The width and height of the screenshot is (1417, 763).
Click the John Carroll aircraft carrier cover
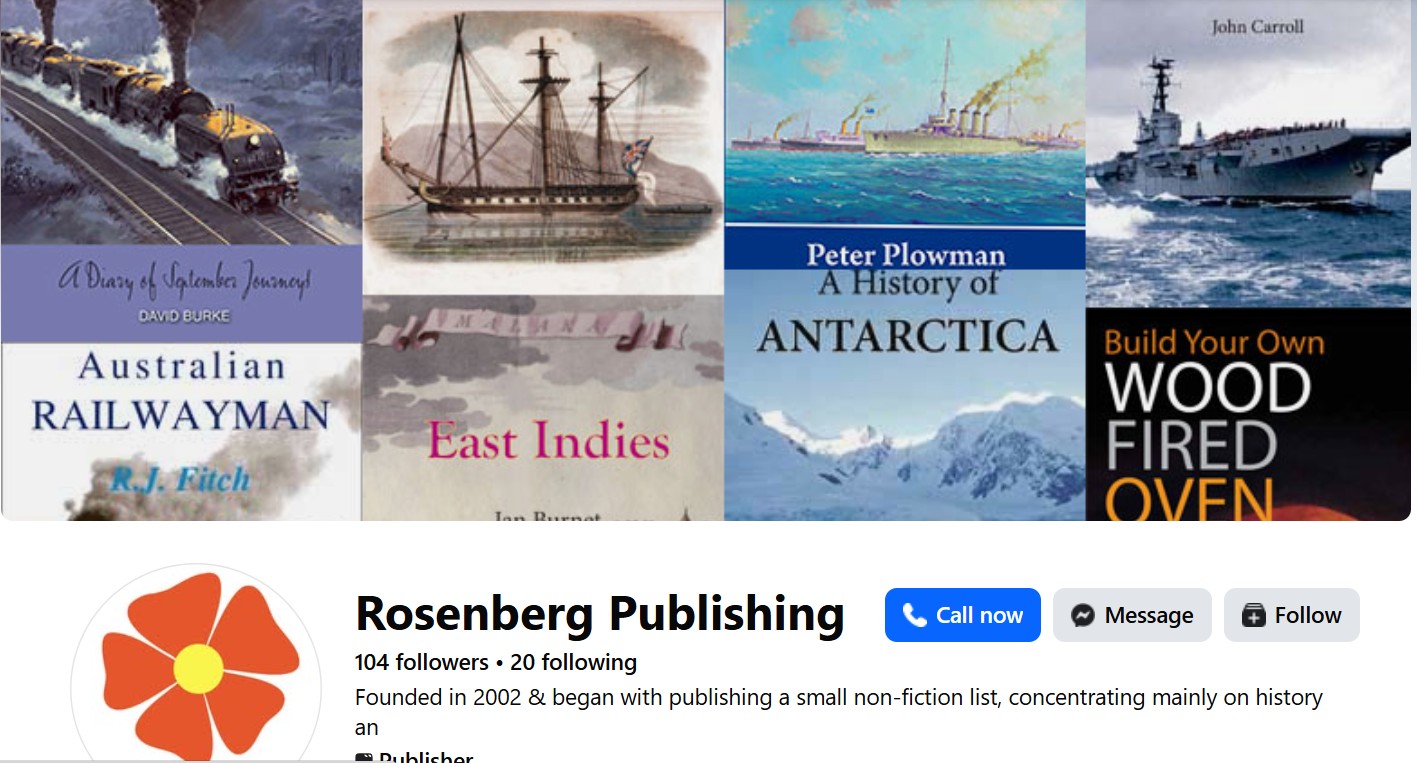coord(1248,153)
